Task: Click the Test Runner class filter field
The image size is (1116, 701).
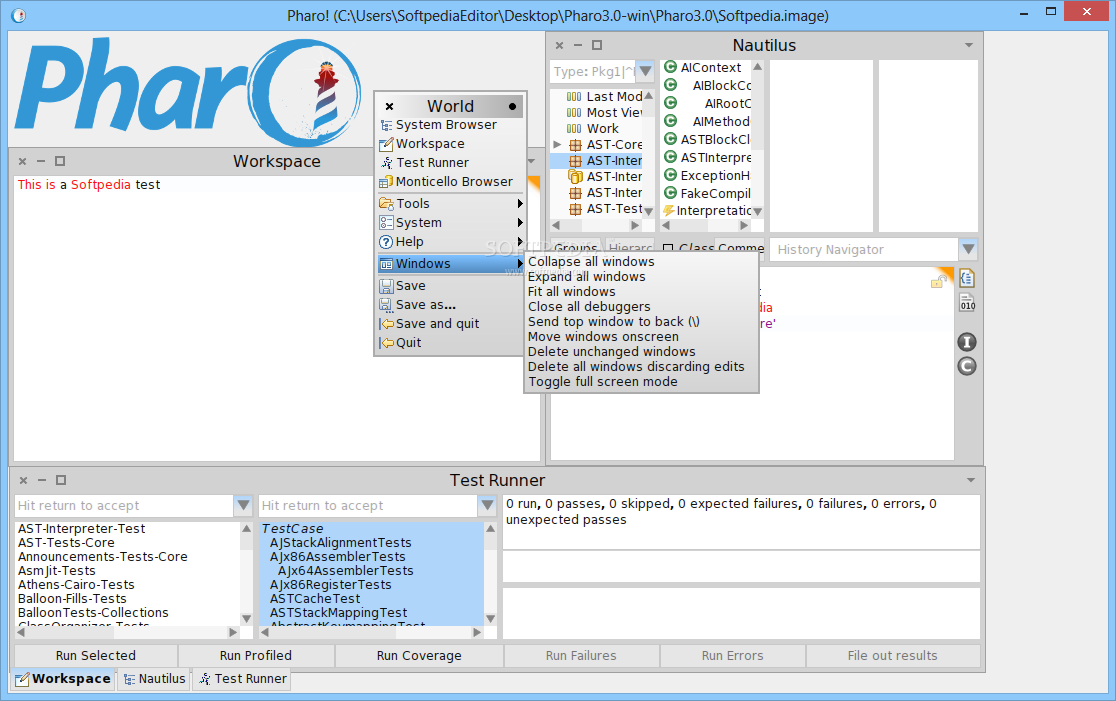Action: [369, 505]
